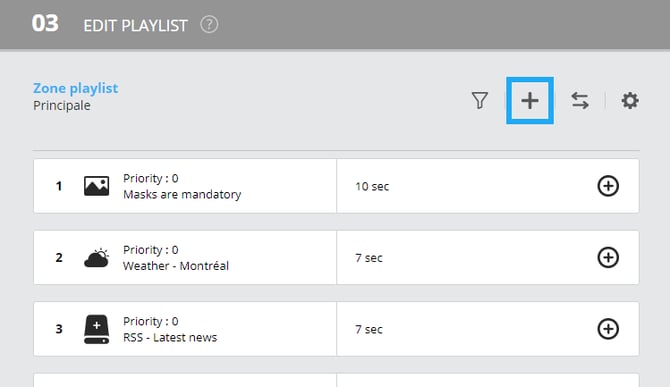
Task: Open the help icon beside Edit Playlist
Action: (209, 25)
